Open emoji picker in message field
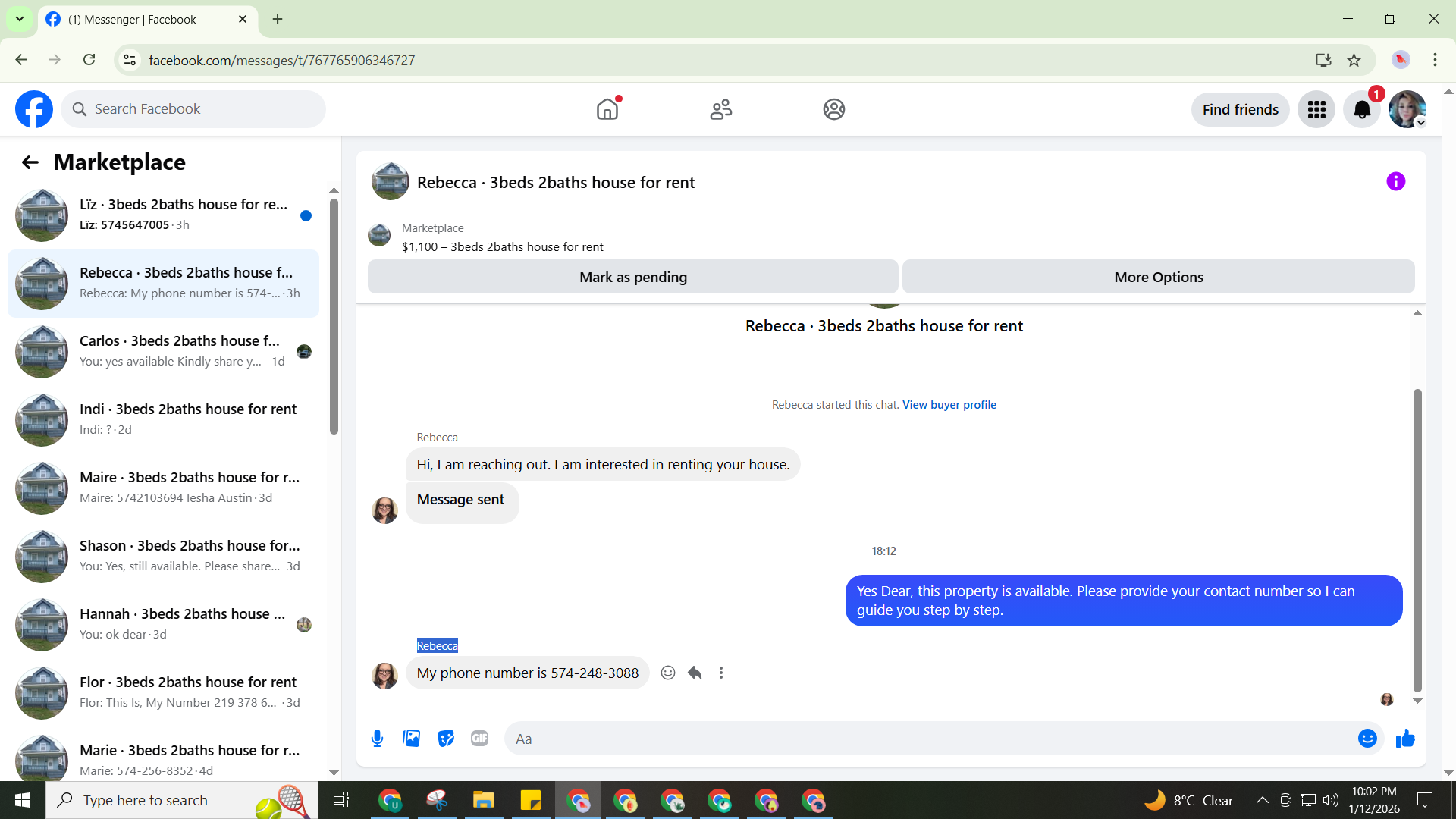Image resolution: width=1456 pixels, height=819 pixels. (1367, 739)
